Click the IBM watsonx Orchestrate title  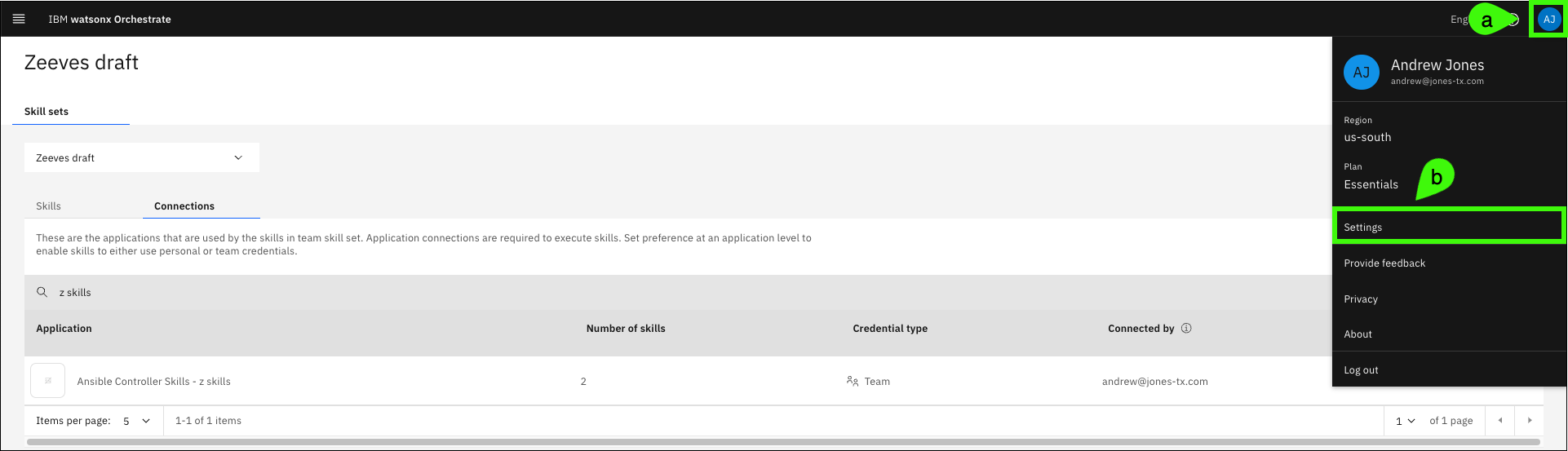[109, 20]
